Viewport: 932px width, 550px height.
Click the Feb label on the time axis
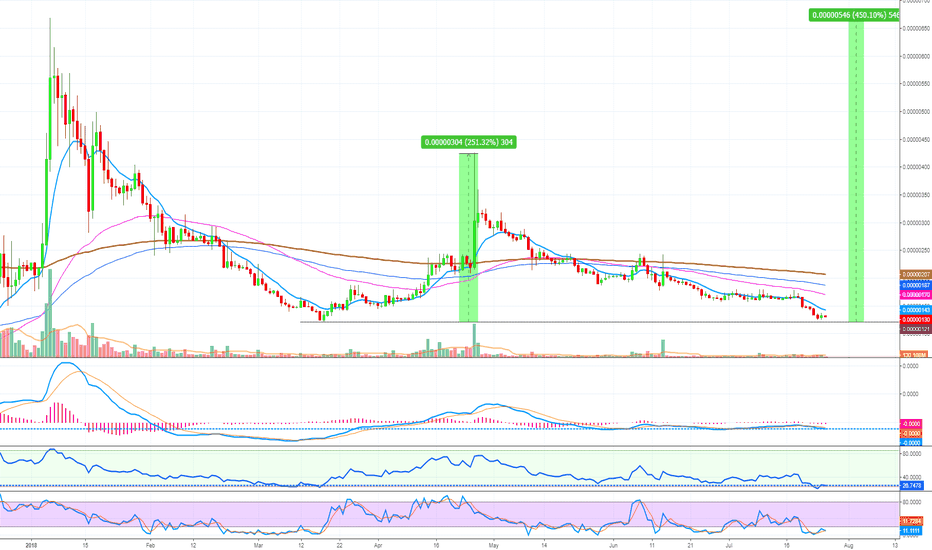click(150, 545)
